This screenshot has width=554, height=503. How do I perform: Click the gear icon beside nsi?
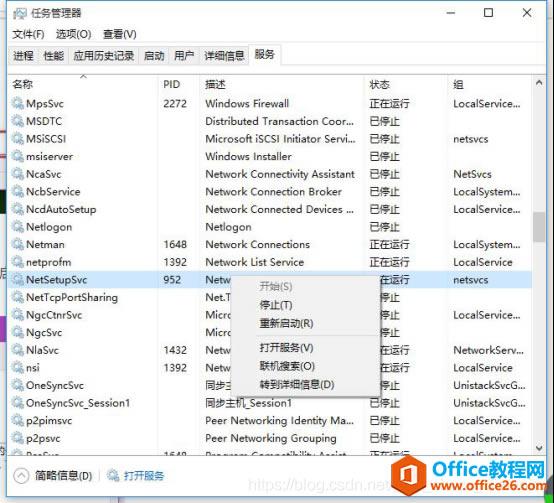17,368
